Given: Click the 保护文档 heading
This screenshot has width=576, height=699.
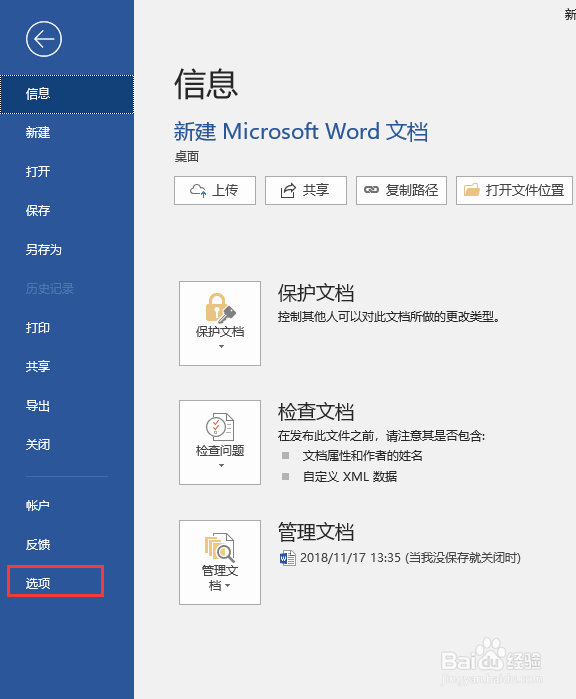Looking at the screenshot, I should point(316,293).
